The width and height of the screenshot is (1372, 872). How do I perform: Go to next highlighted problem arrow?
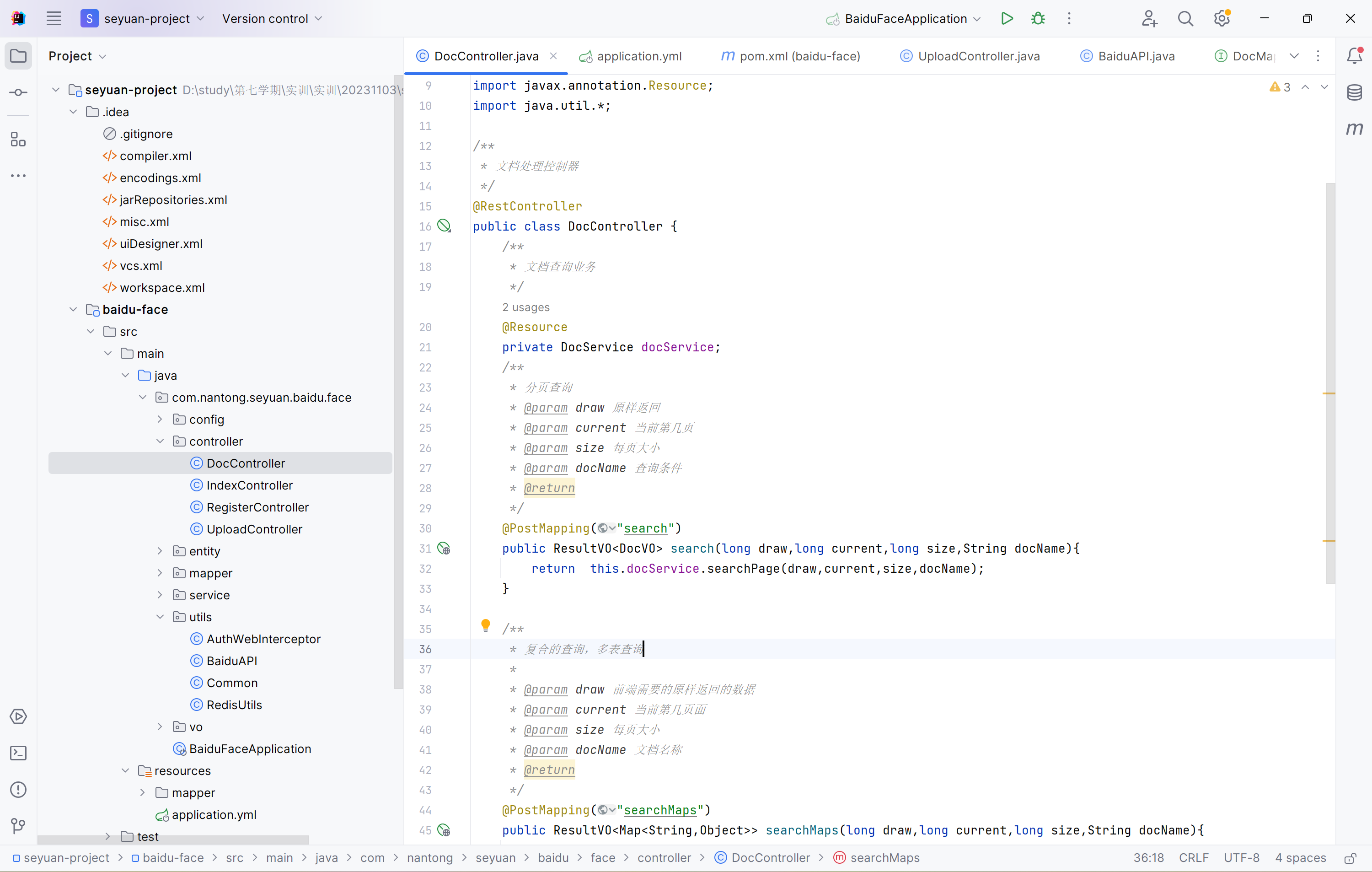pyautogui.click(x=1324, y=87)
